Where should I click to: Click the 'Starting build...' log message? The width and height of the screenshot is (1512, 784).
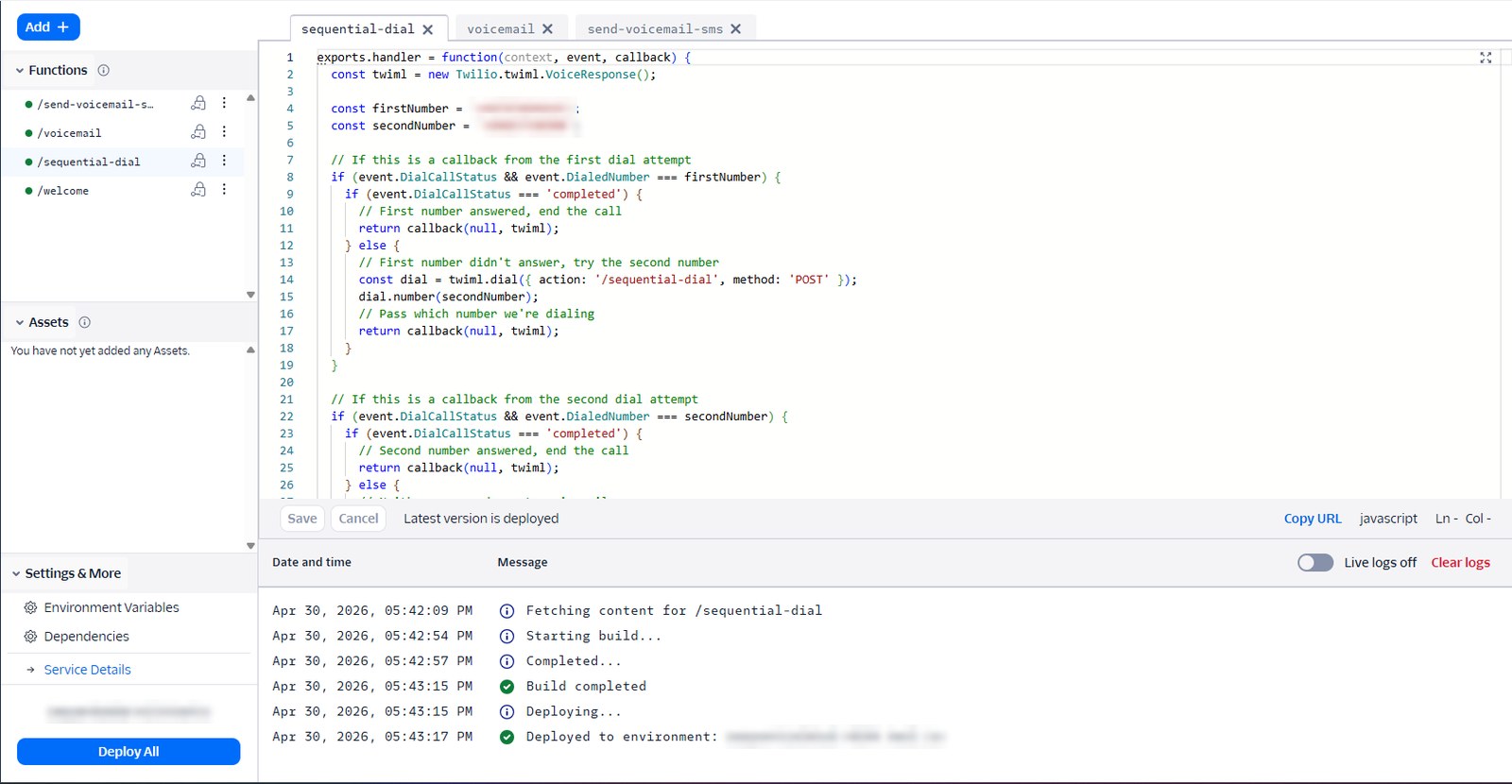593,636
